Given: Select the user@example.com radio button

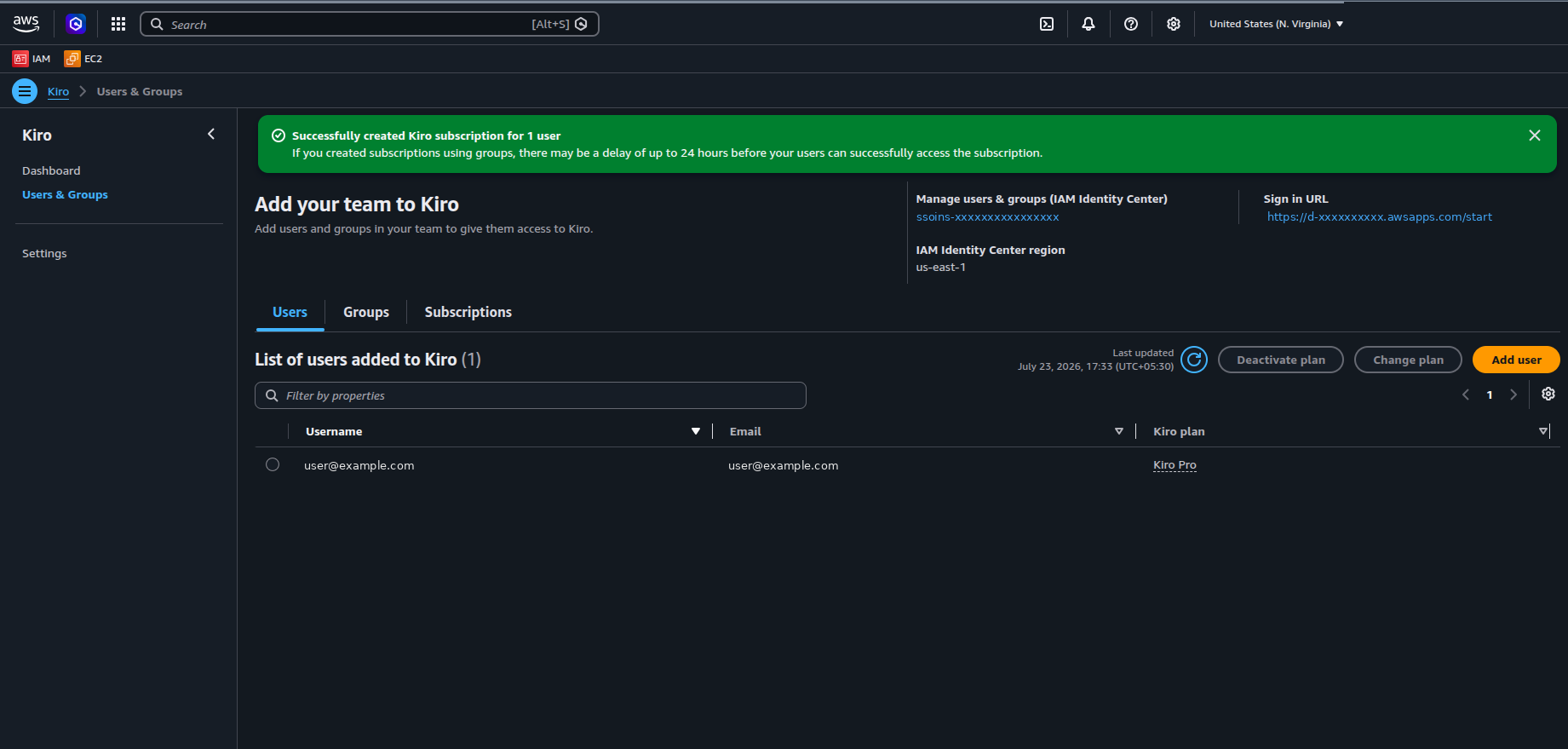Looking at the screenshot, I should 273,464.
